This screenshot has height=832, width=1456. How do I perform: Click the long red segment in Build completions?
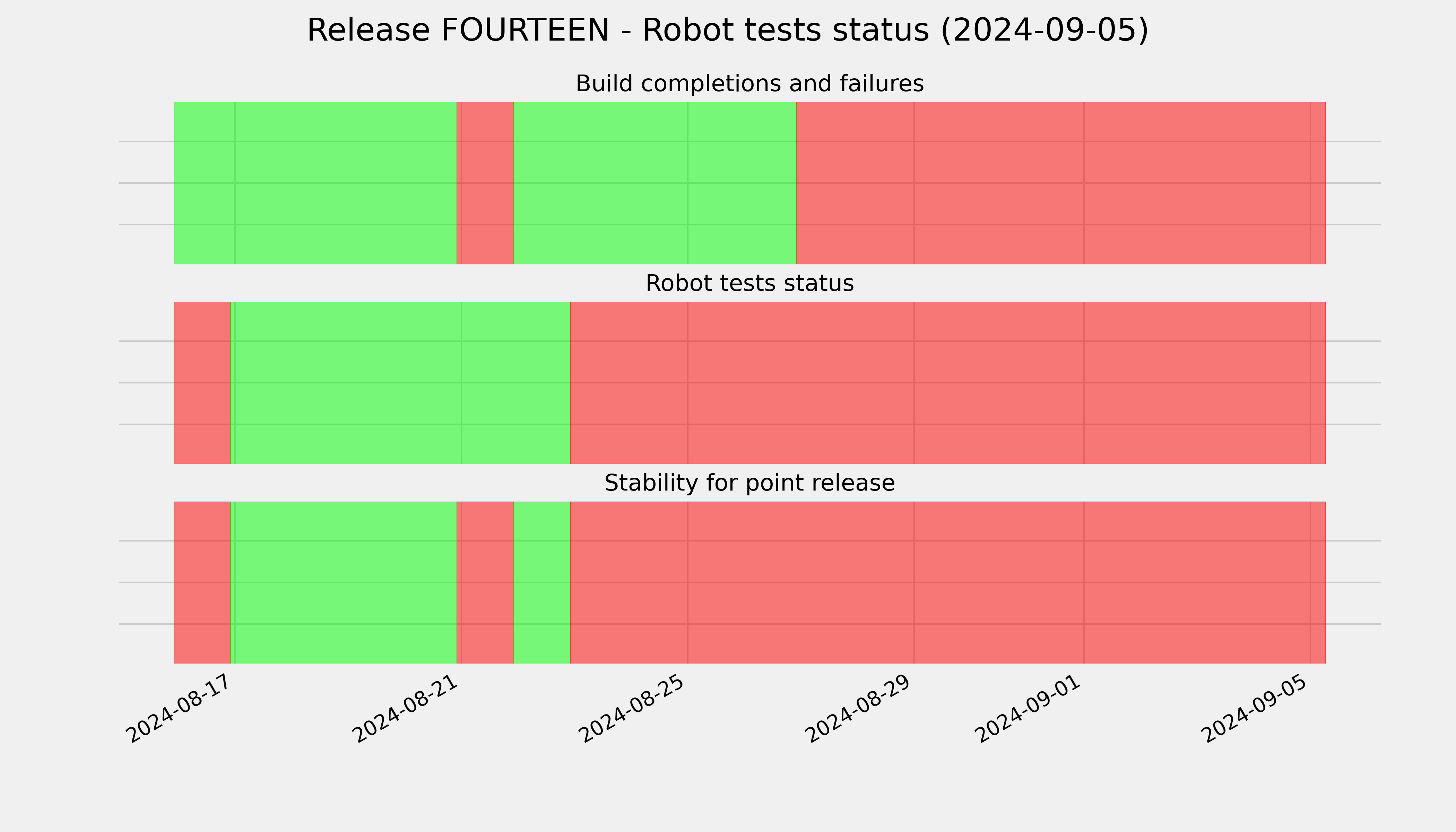pos(1060,183)
